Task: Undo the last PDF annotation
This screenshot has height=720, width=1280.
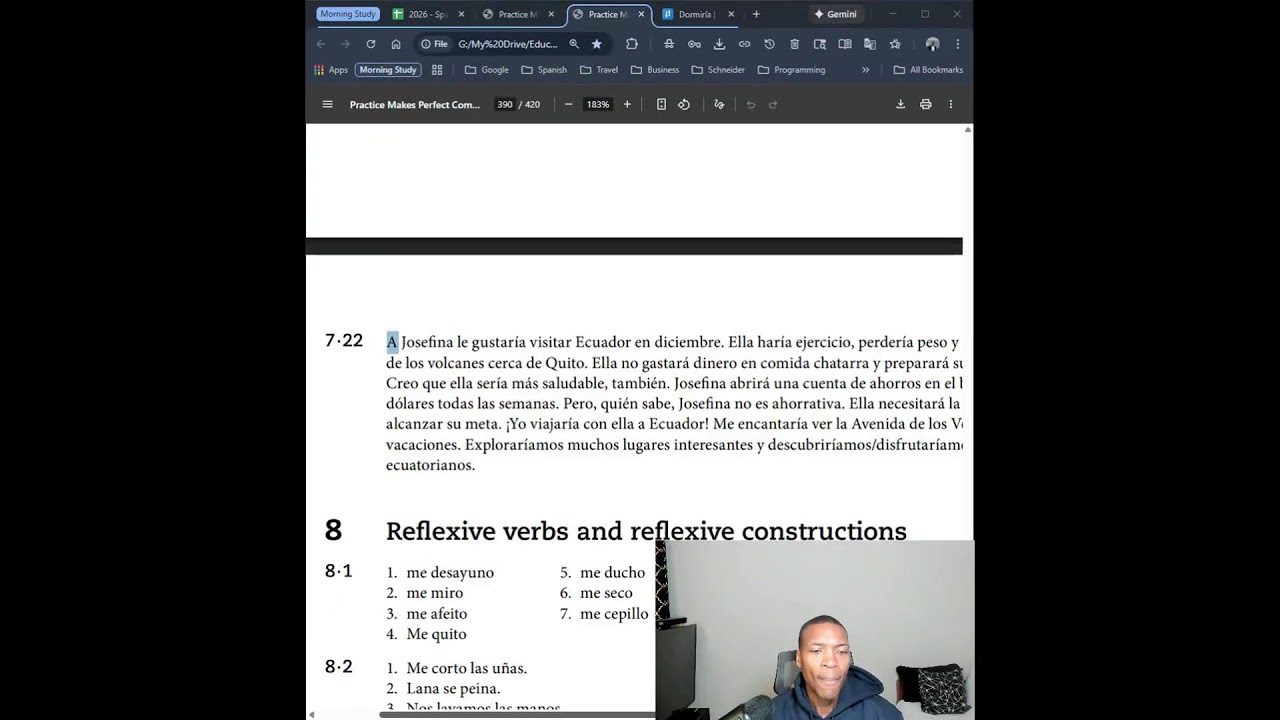Action: pos(751,104)
